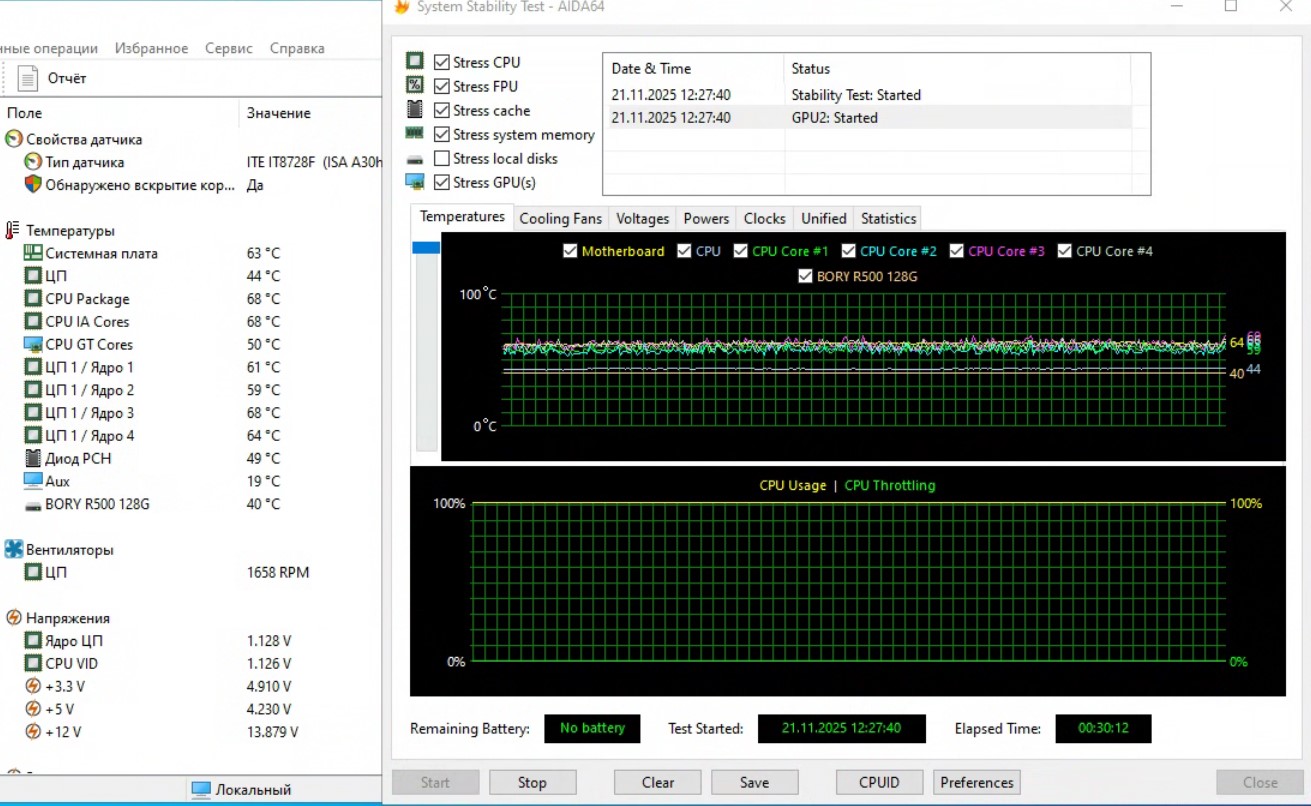
Task: Select the Fans (Вентиляторы) blue fan icon
Action: [x=14, y=549]
